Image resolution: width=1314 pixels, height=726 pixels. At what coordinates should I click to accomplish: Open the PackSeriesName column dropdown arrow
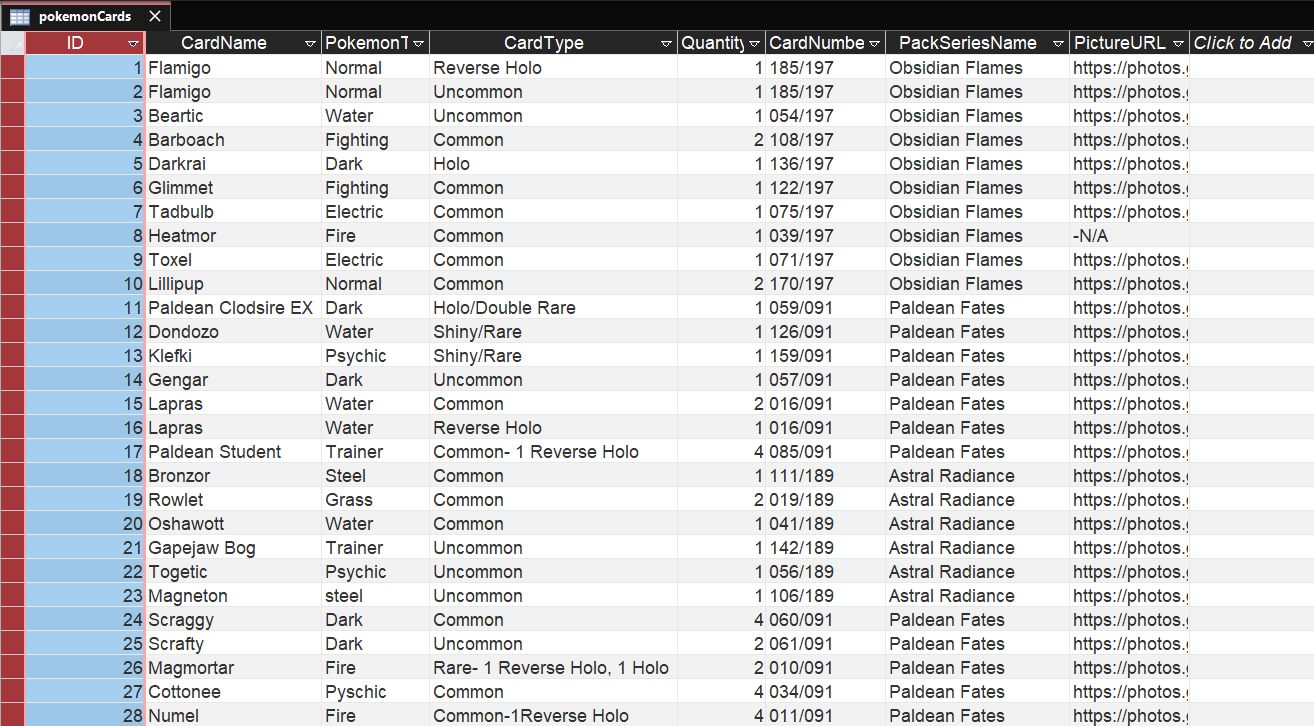tap(1058, 44)
